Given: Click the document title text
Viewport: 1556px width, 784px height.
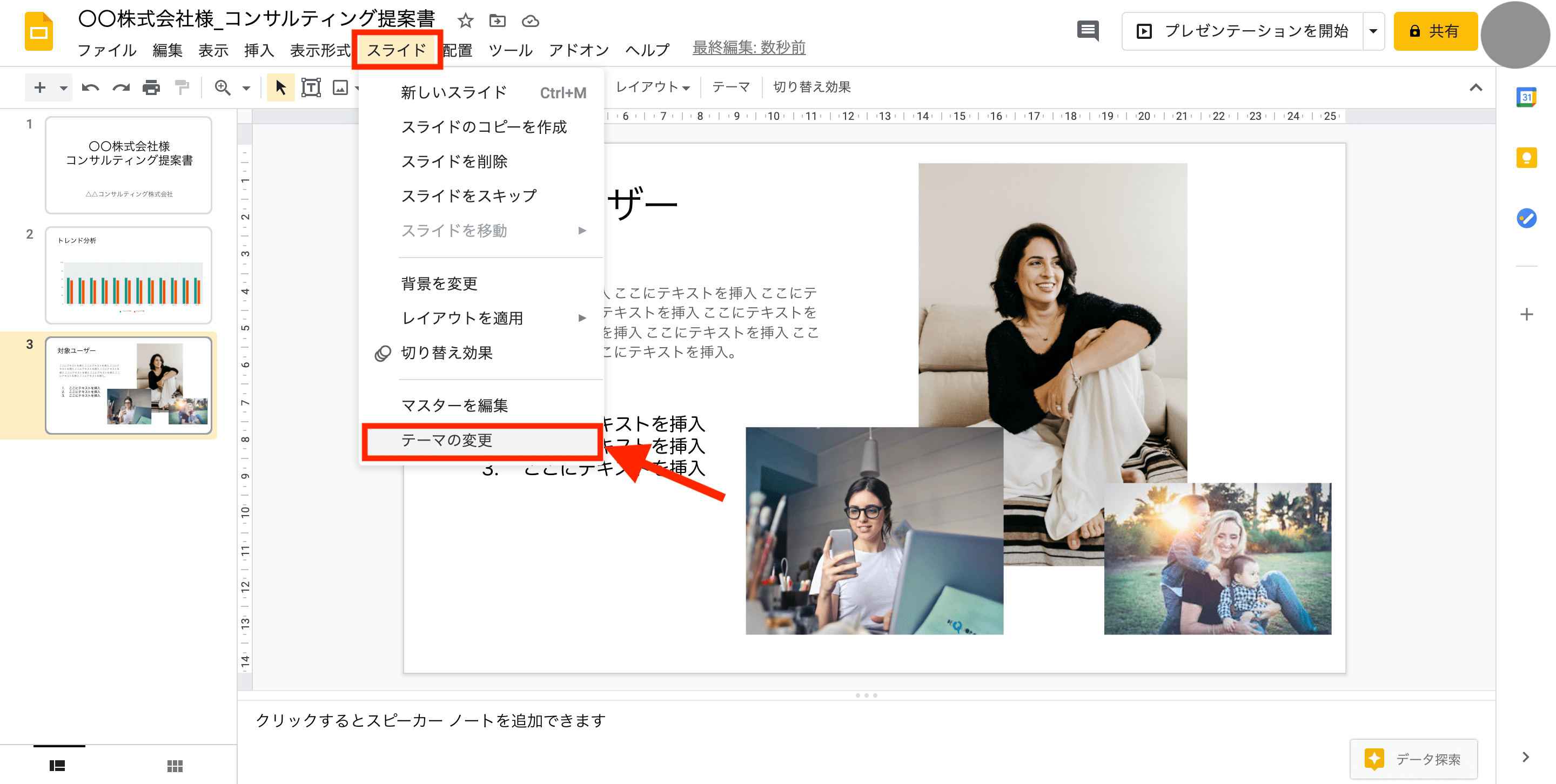Looking at the screenshot, I should [257, 19].
